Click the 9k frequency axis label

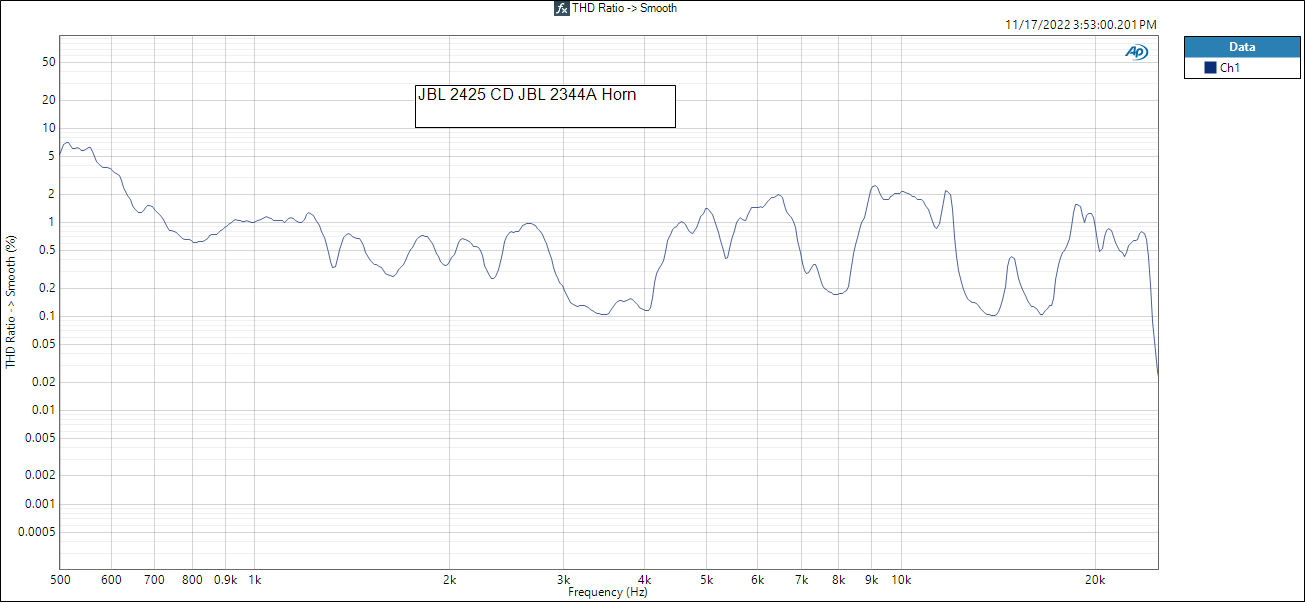point(872,579)
